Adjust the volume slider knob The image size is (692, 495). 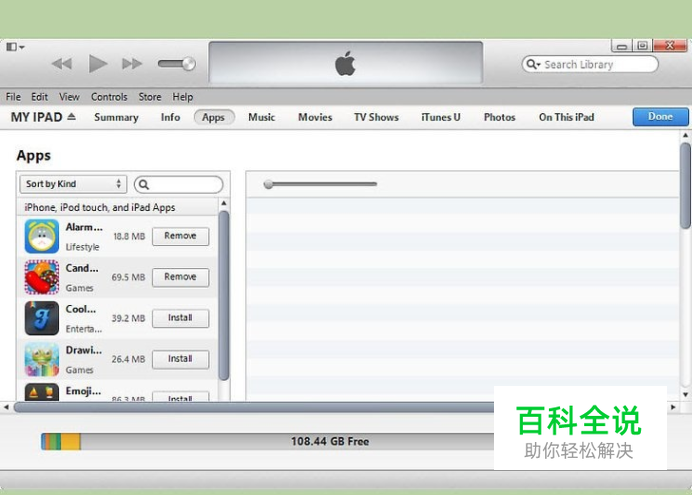[x=189, y=64]
